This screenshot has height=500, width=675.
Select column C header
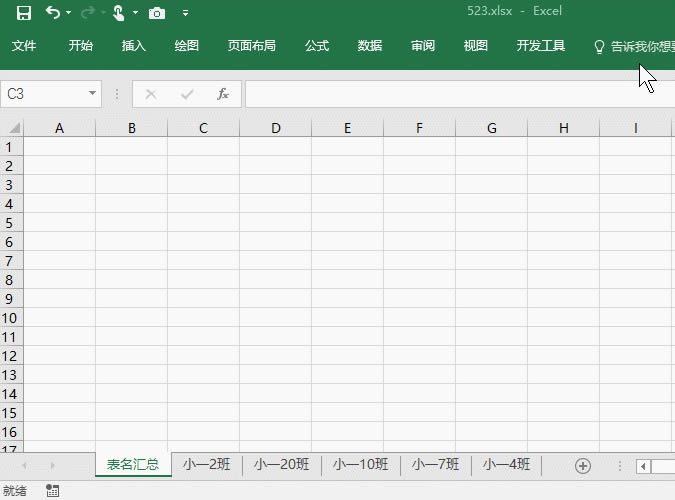point(203,128)
